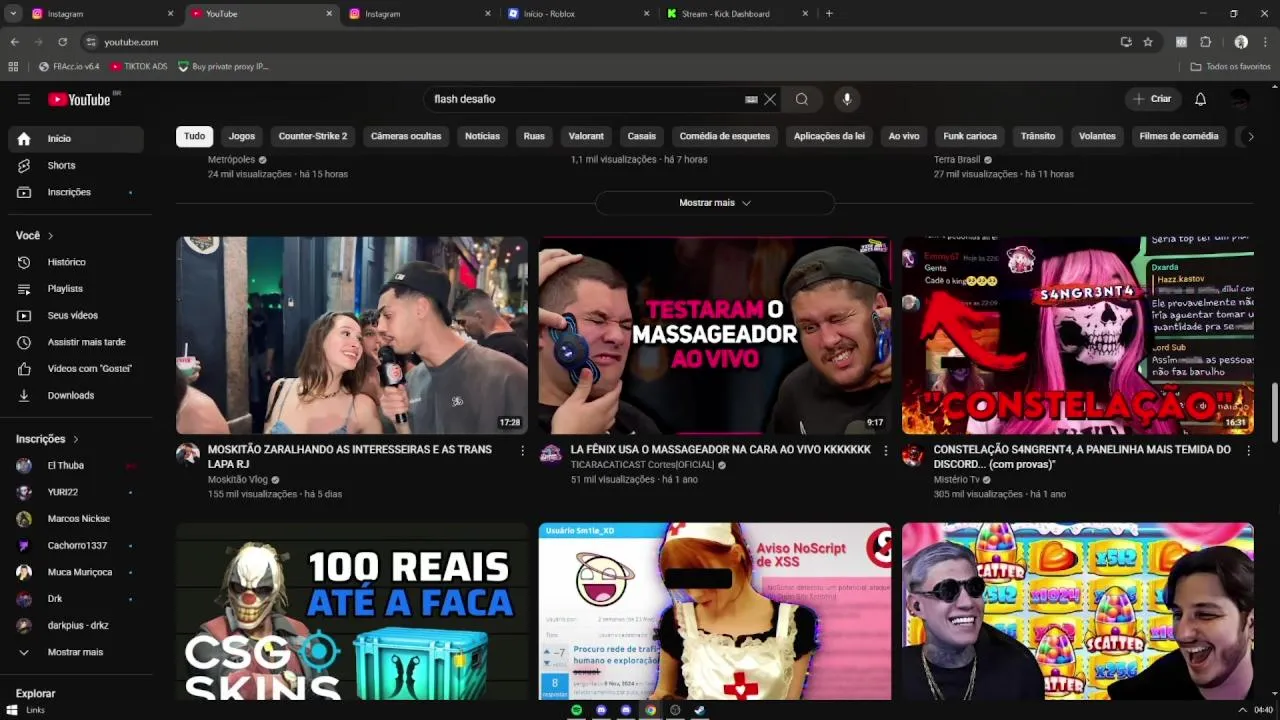Open Vídeos com "Gostei" in the sidebar
Screen dimensions: 1280x720
76,368
